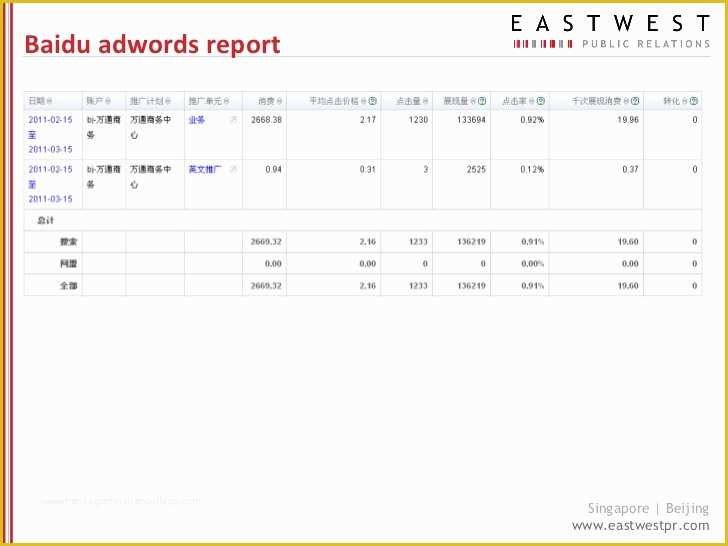Open help icon for 展现量 column

(x=482, y=101)
